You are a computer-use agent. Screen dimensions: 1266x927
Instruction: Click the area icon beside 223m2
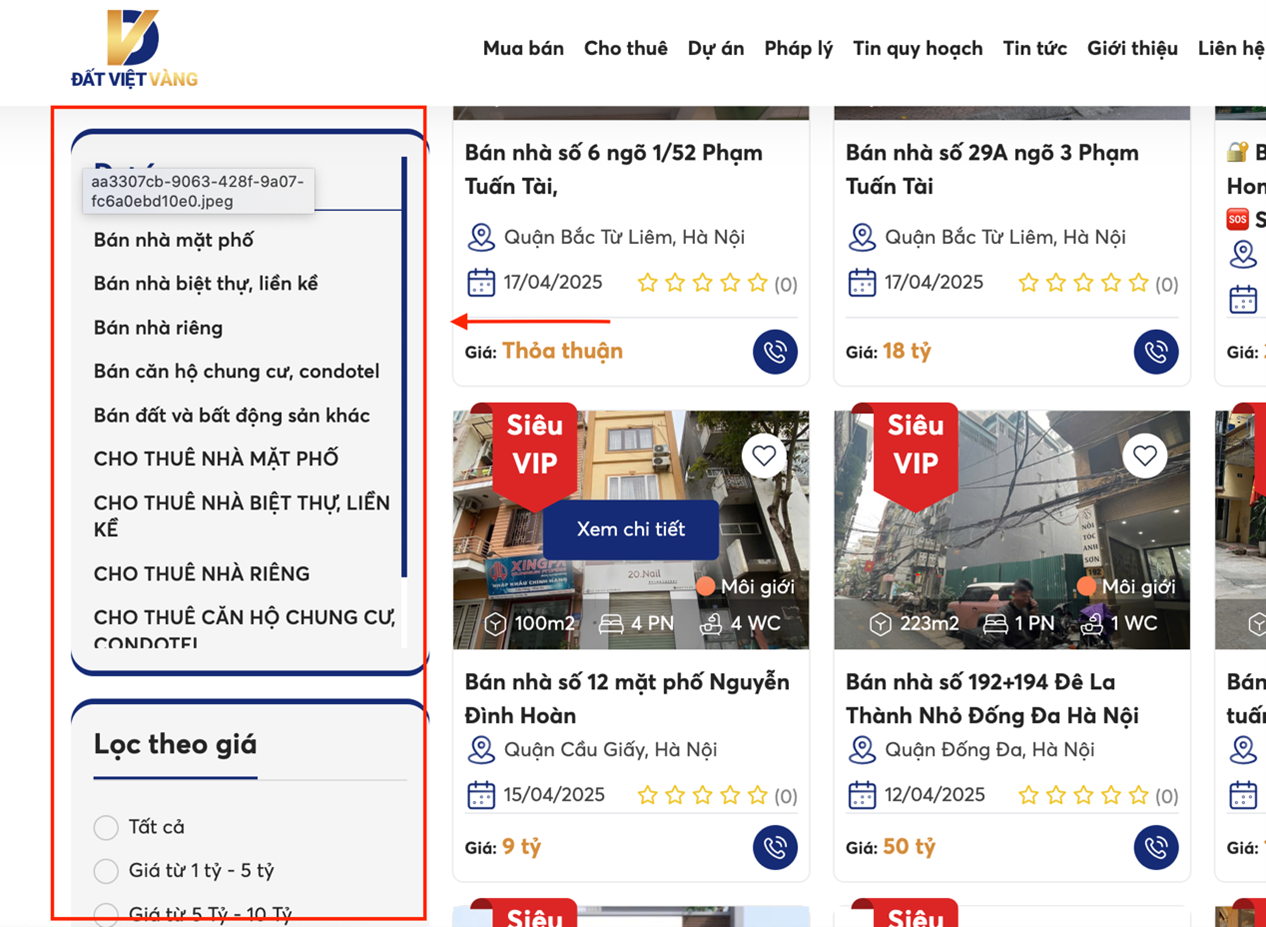pyautogui.click(x=880, y=624)
